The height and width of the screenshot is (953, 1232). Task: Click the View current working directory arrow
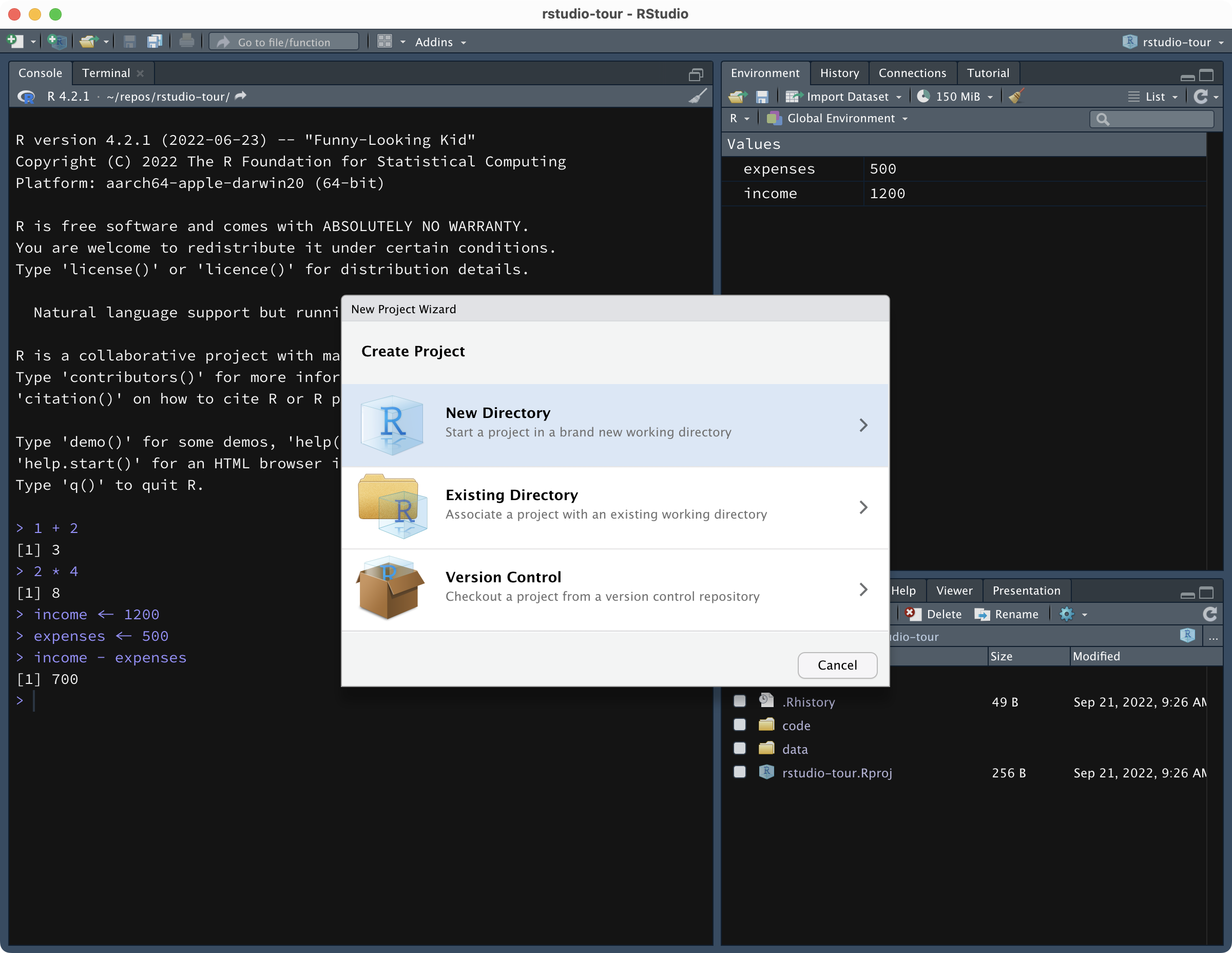point(241,97)
